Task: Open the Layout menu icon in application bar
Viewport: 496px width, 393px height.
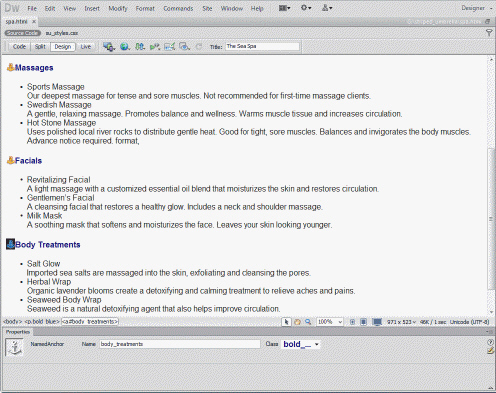Action: click(x=284, y=8)
